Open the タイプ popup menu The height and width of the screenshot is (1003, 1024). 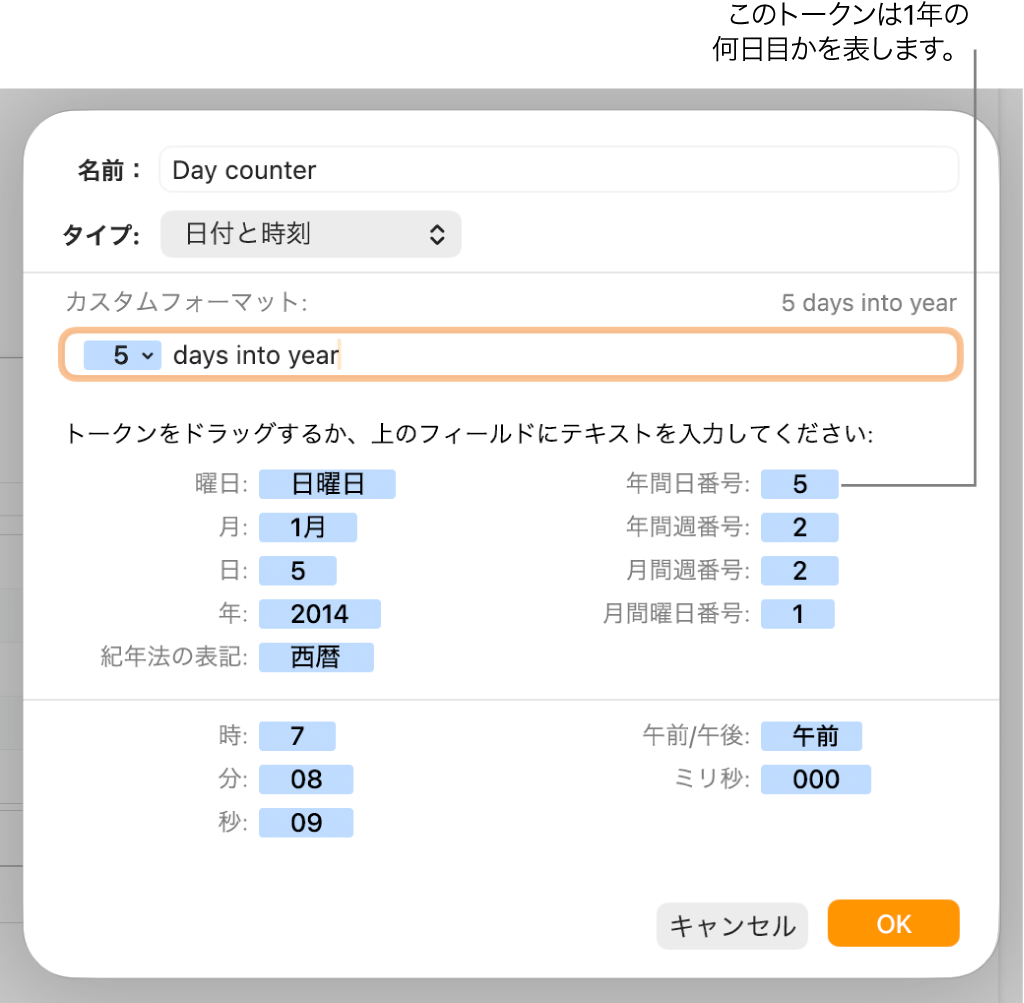[x=310, y=234]
